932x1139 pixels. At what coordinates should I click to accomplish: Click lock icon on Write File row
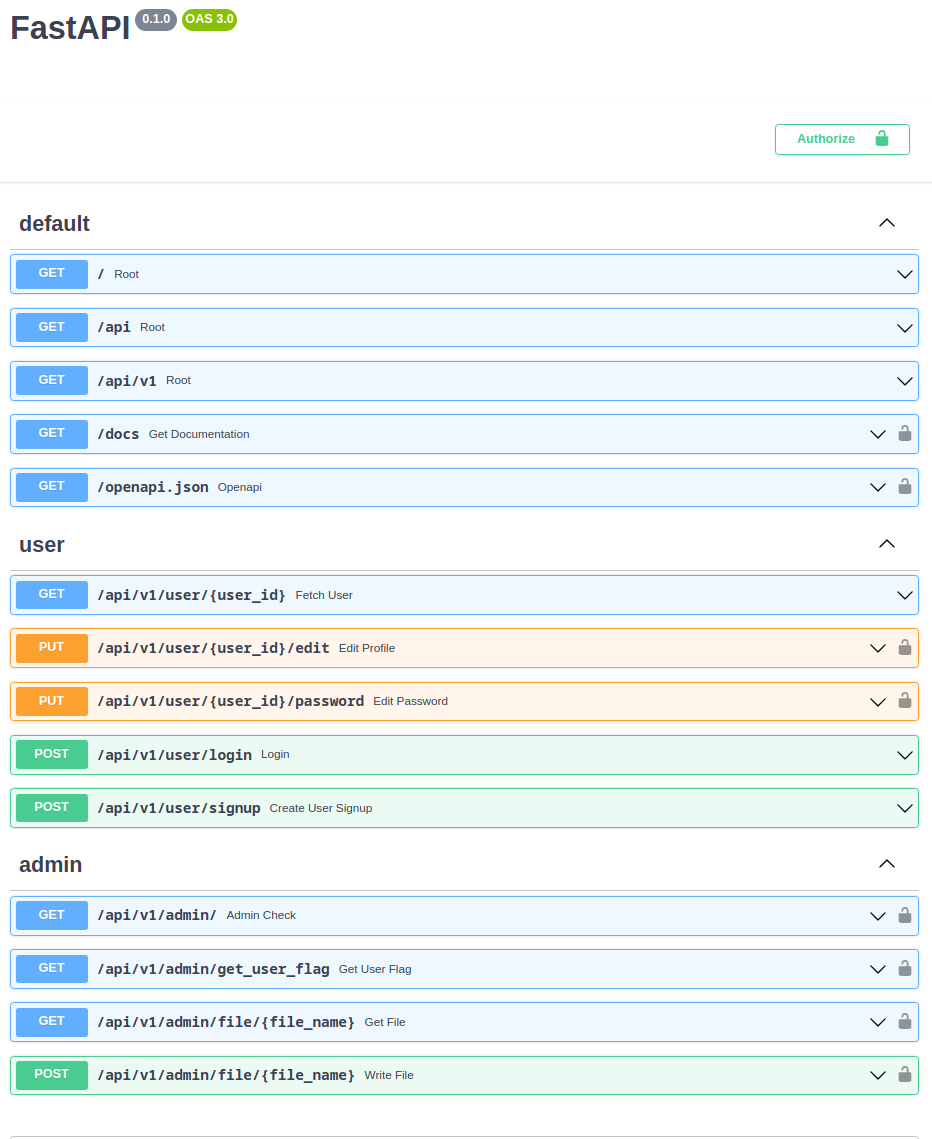pyautogui.click(x=904, y=1075)
